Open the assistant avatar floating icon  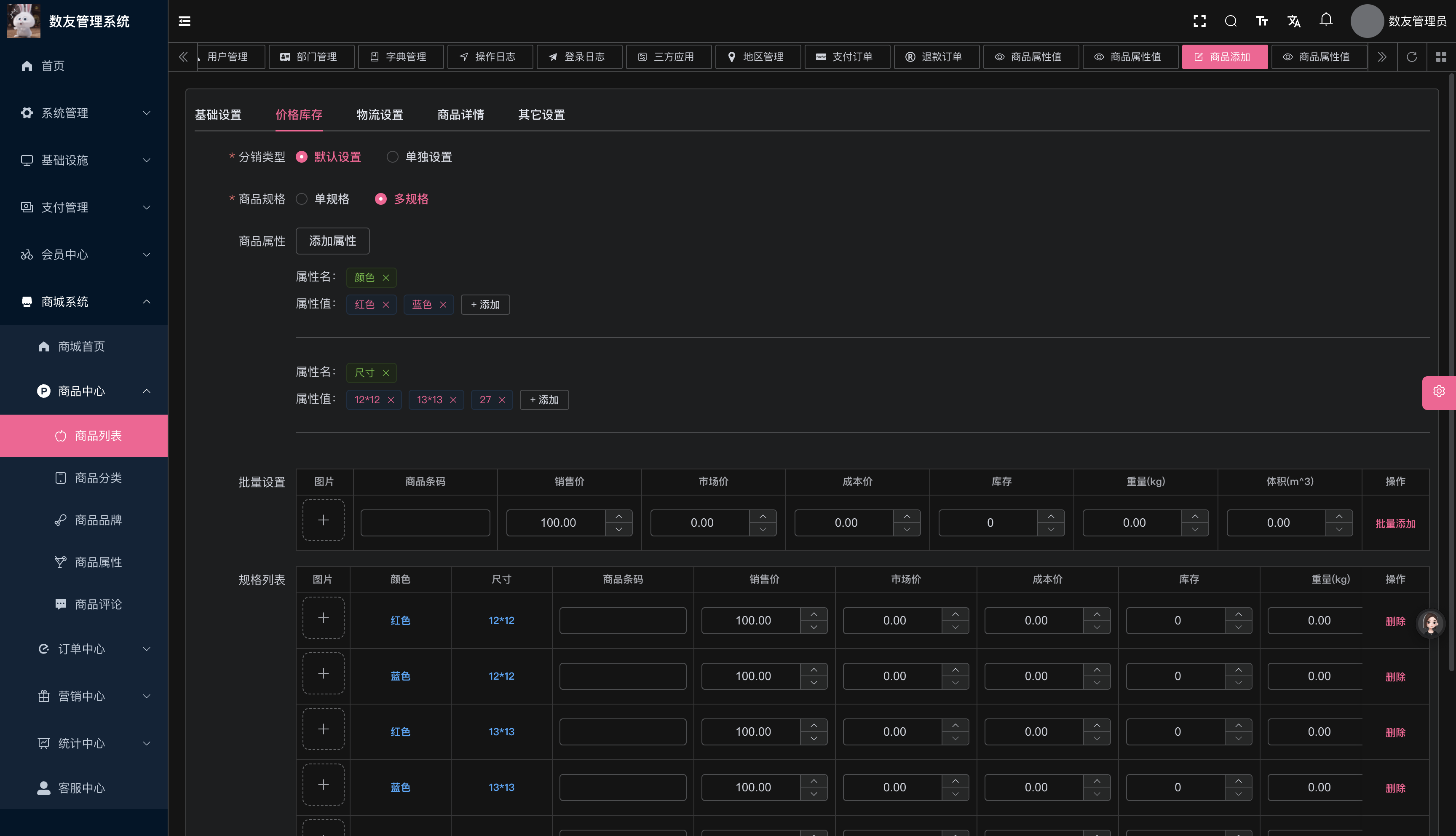(x=1431, y=624)
